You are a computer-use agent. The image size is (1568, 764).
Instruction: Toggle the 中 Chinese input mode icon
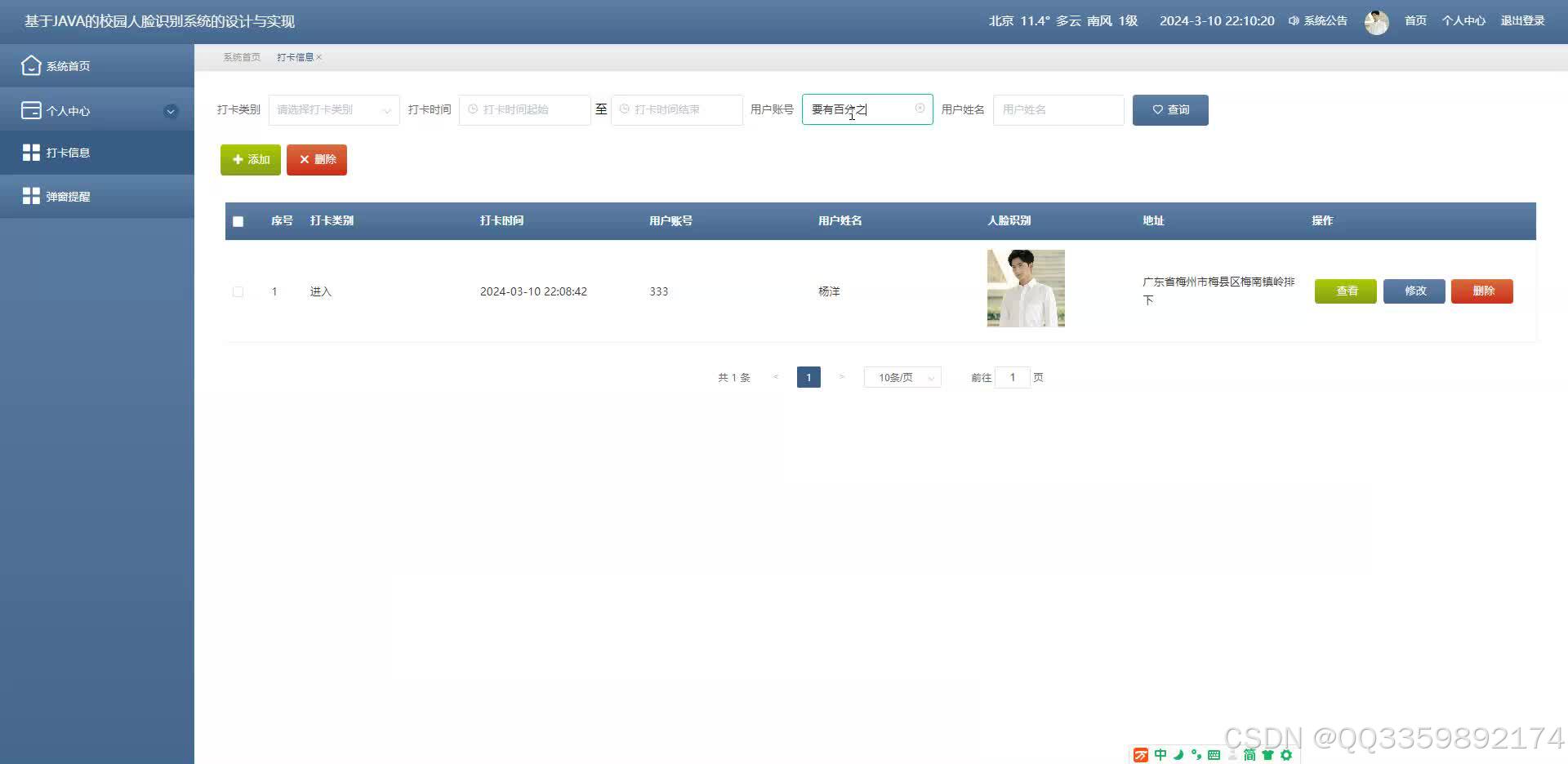pos(1160,755)
